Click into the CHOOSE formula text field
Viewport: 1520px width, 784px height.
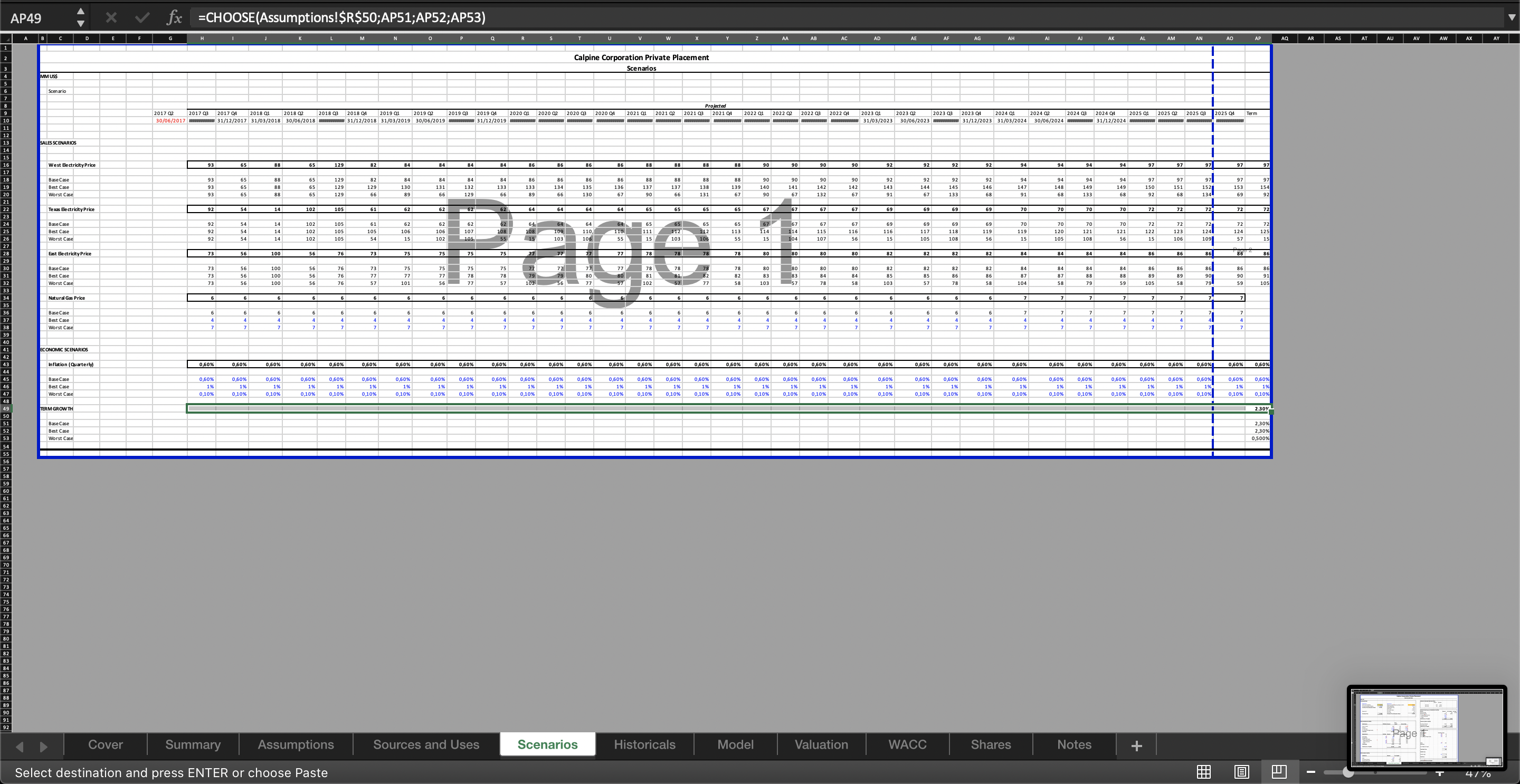[x=847, y=17]
